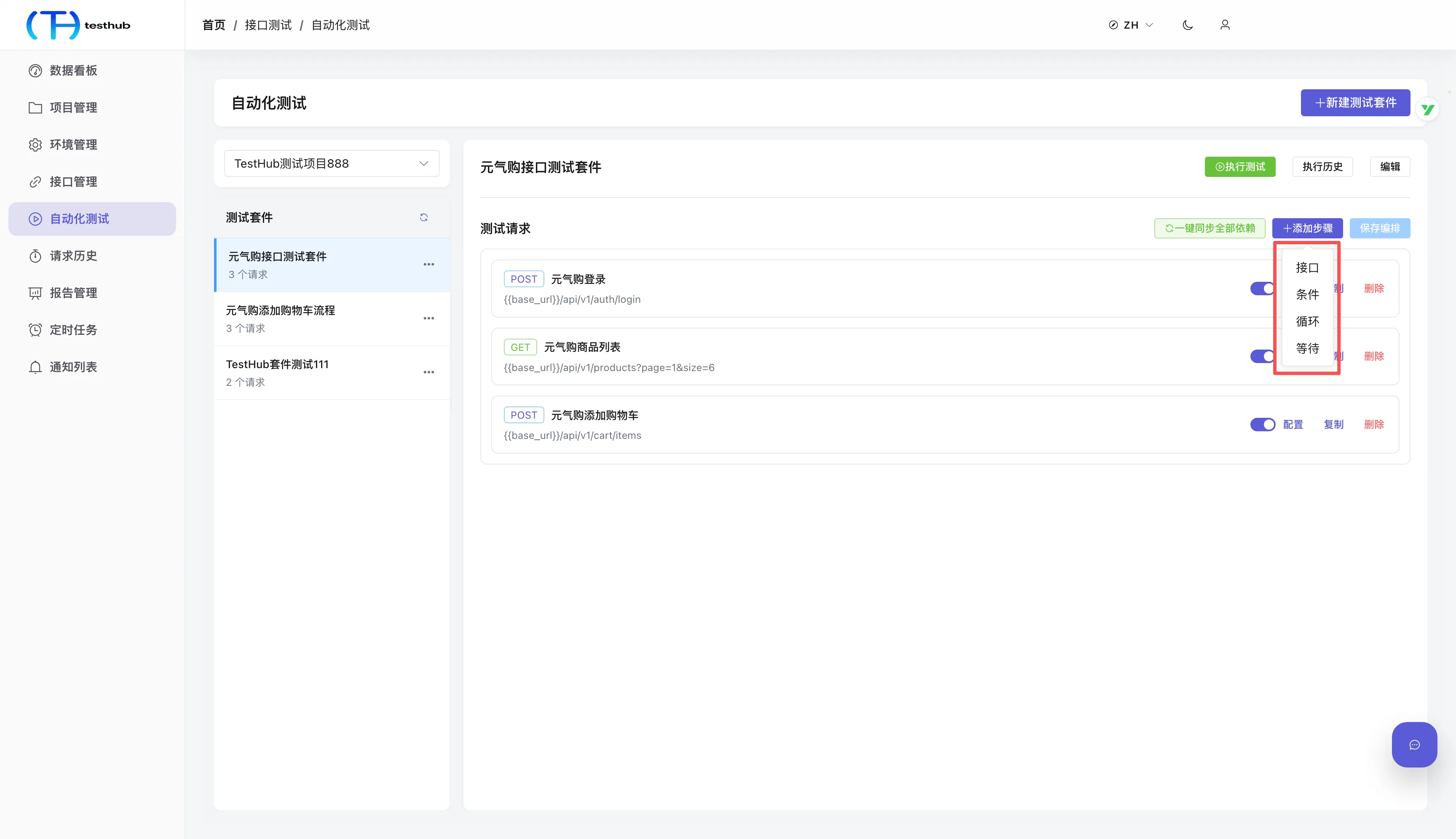
Task: Open more options for 元气购接口测试套件
Action: click(x=429, y=265)
